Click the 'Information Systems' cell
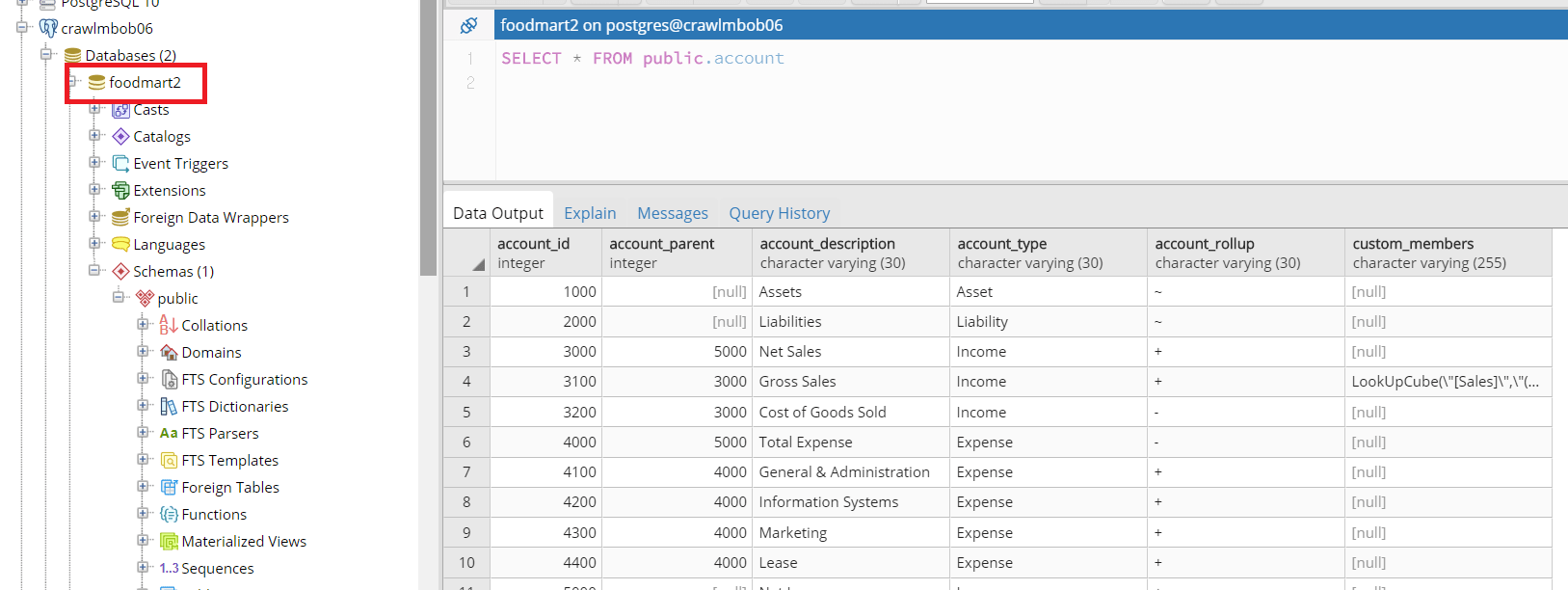1568x590 pixels. [851, 502]
